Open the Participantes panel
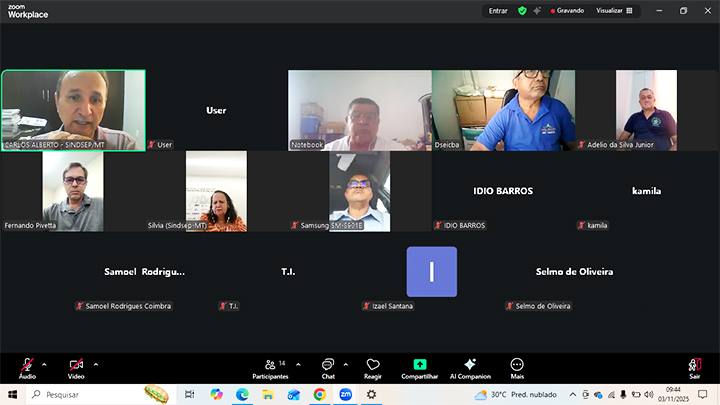 [x=270, y=367]
